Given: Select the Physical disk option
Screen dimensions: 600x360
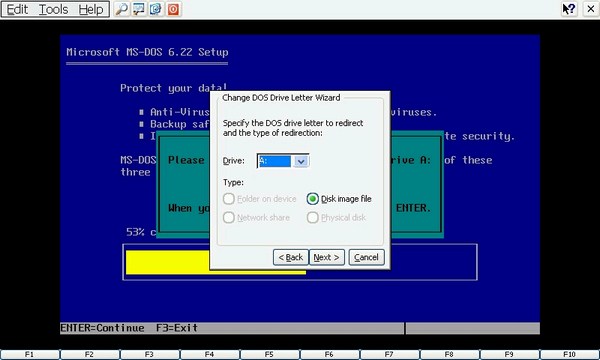Looking at the screenshot, I should (336, 217).
